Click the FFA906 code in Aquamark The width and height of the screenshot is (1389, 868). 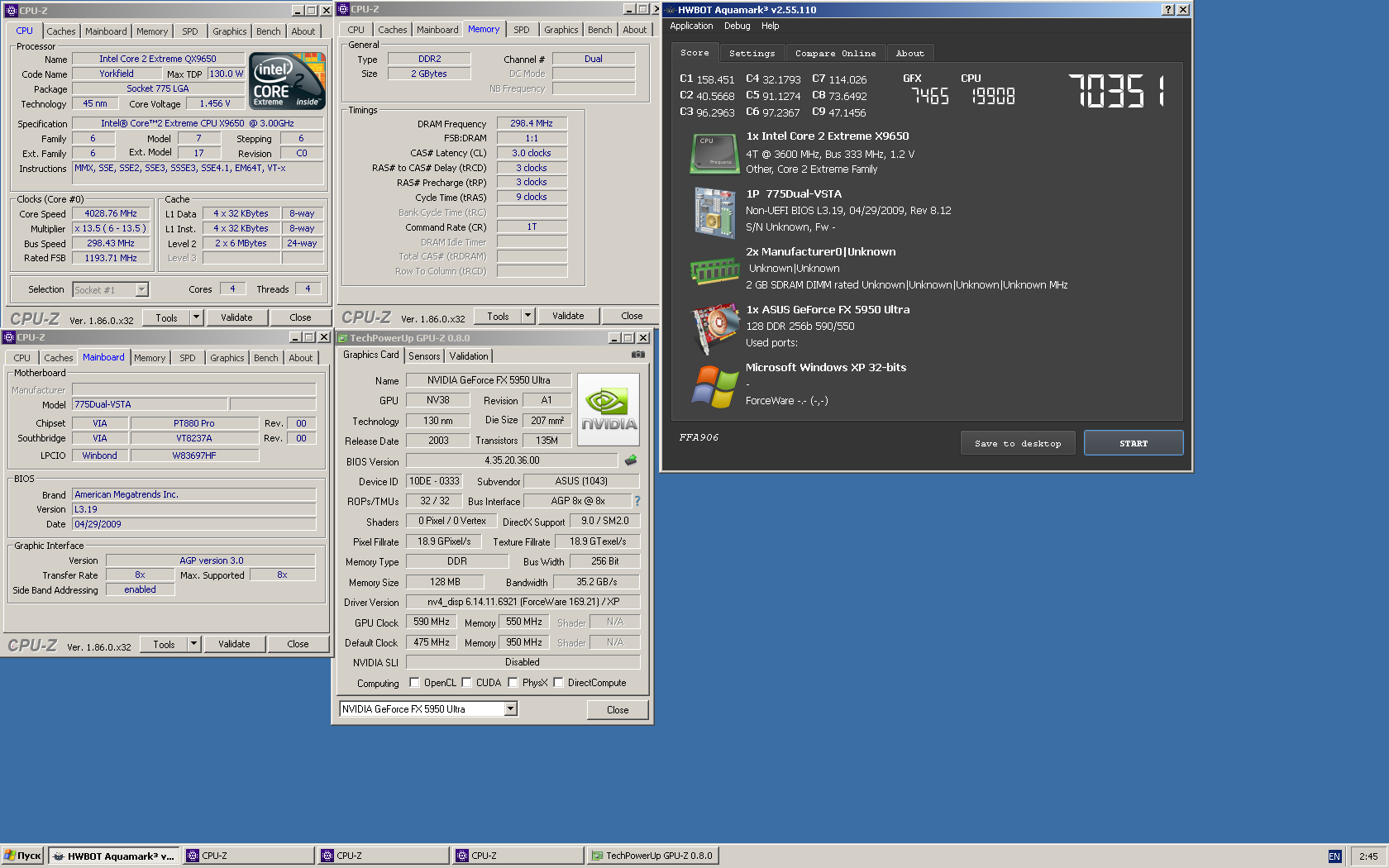click(699, 437)
